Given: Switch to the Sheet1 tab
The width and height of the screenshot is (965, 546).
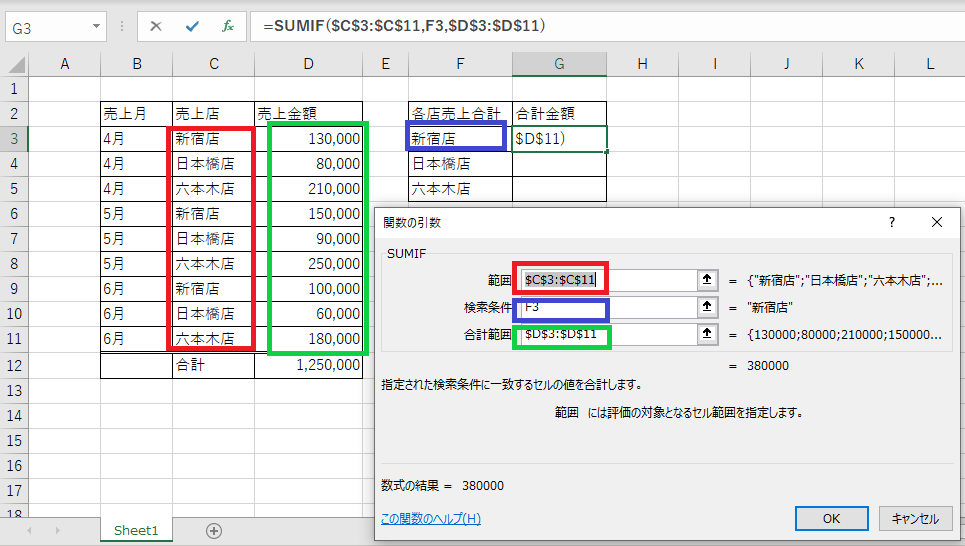Looking at the screenshot, I should pyautogui.click(x=136, y=531).
